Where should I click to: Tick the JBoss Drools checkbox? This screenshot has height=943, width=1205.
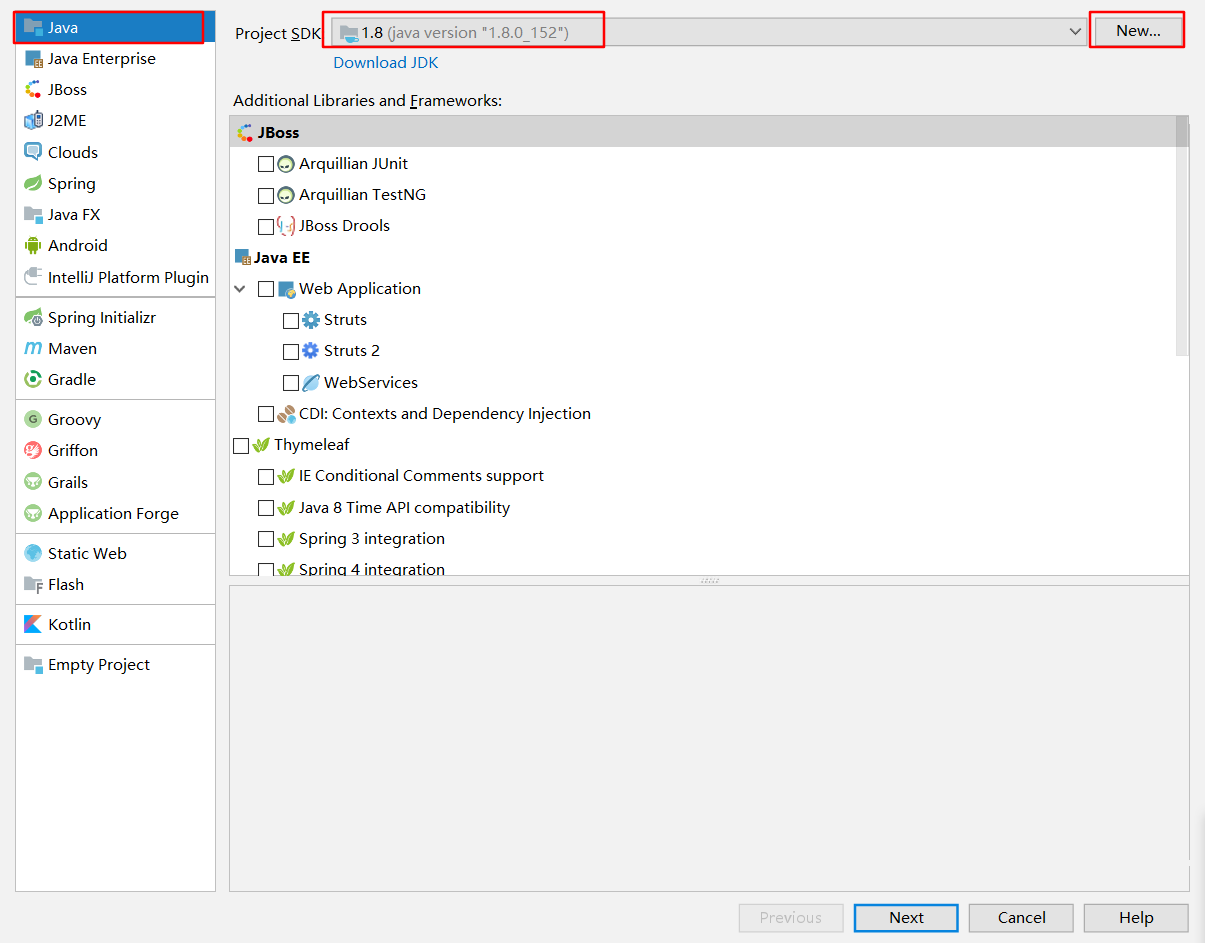(266, 226)
